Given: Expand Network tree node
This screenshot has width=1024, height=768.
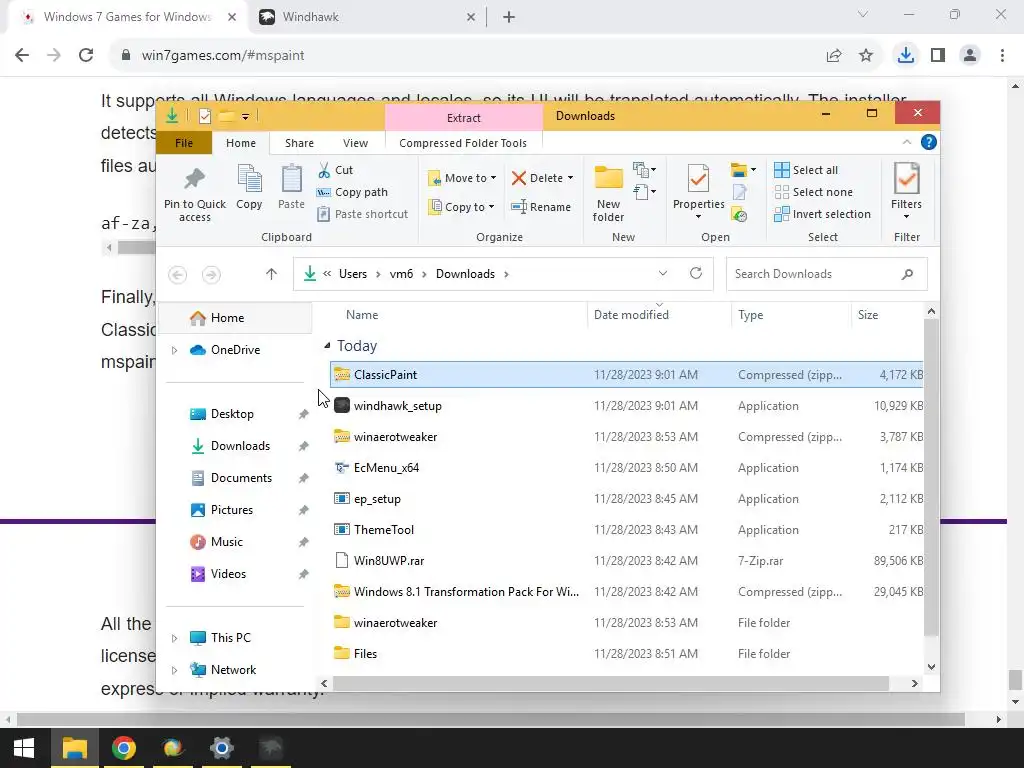Looking at the screenshot, I should [x=174, y=670].
